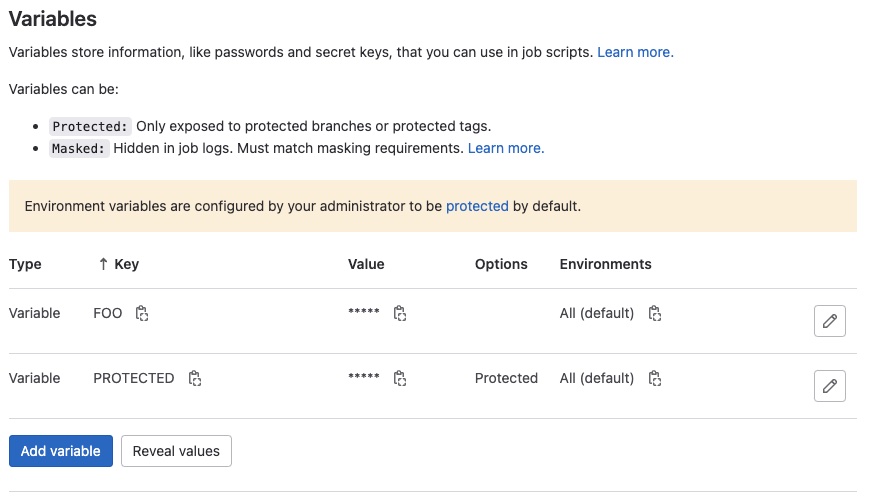Sort the table by Key column
The height and width of the screenshot is (503, 871).
118,264
